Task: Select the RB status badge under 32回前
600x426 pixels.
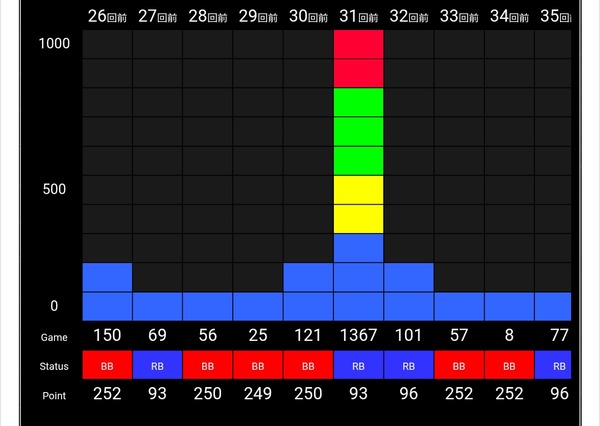Action: [408, 365]
